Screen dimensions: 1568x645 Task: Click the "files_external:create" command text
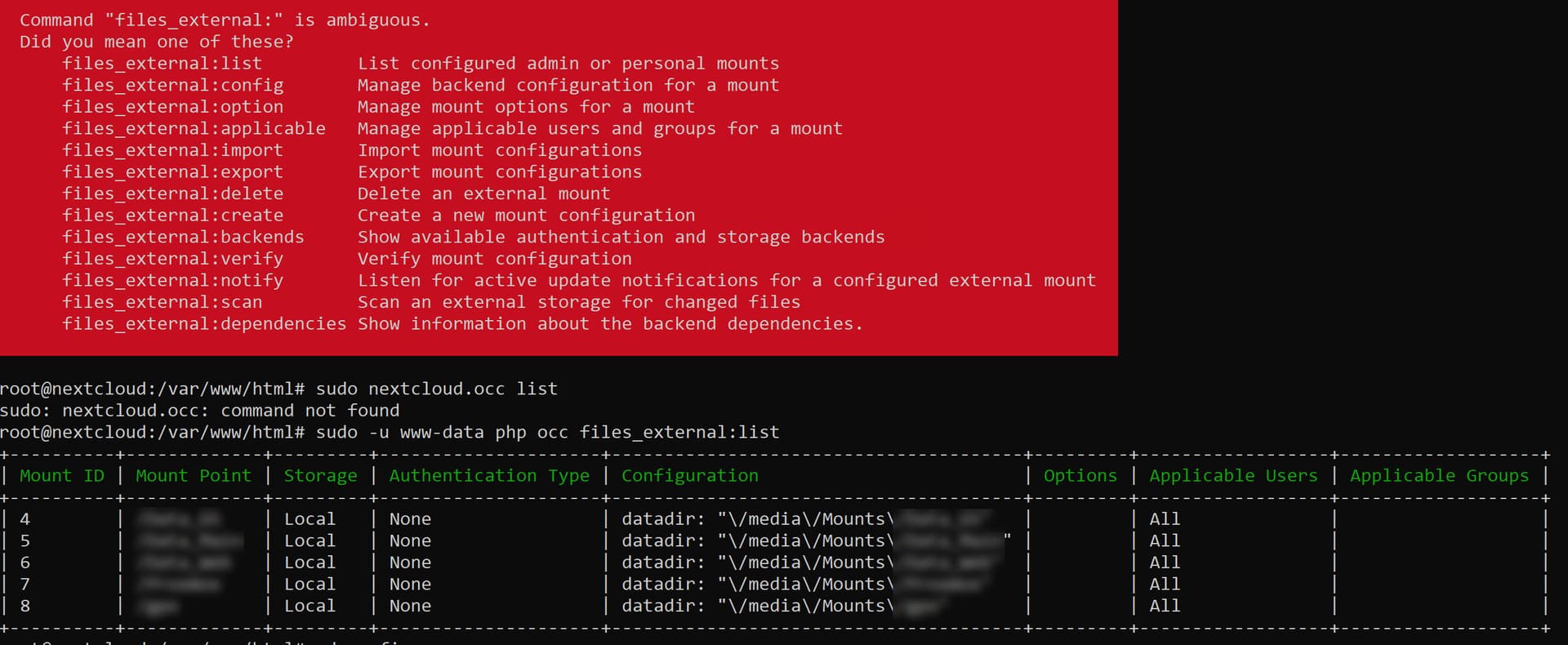173,216
